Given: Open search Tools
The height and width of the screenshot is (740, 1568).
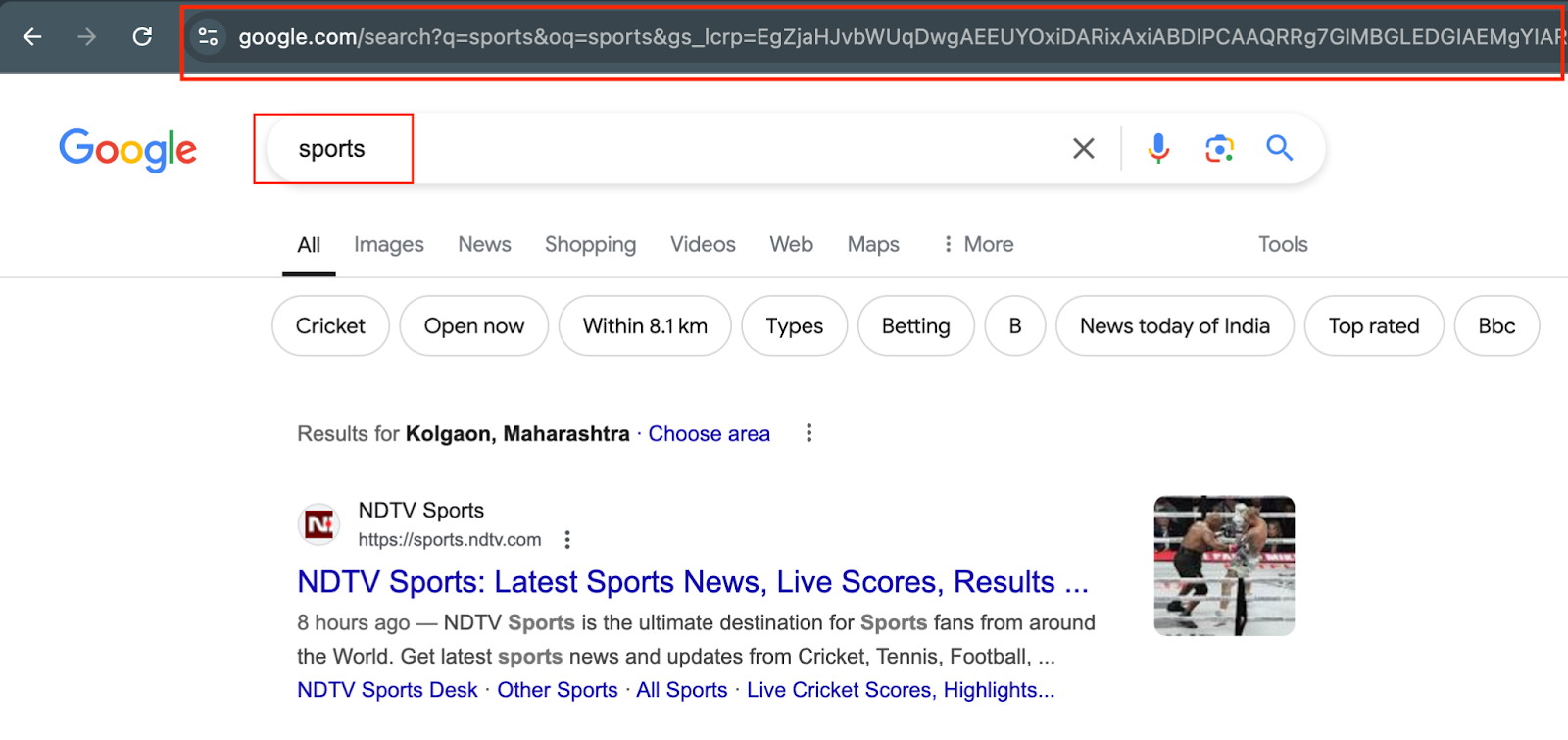Looking at the screenshot, I should [x=1283, y=244].
